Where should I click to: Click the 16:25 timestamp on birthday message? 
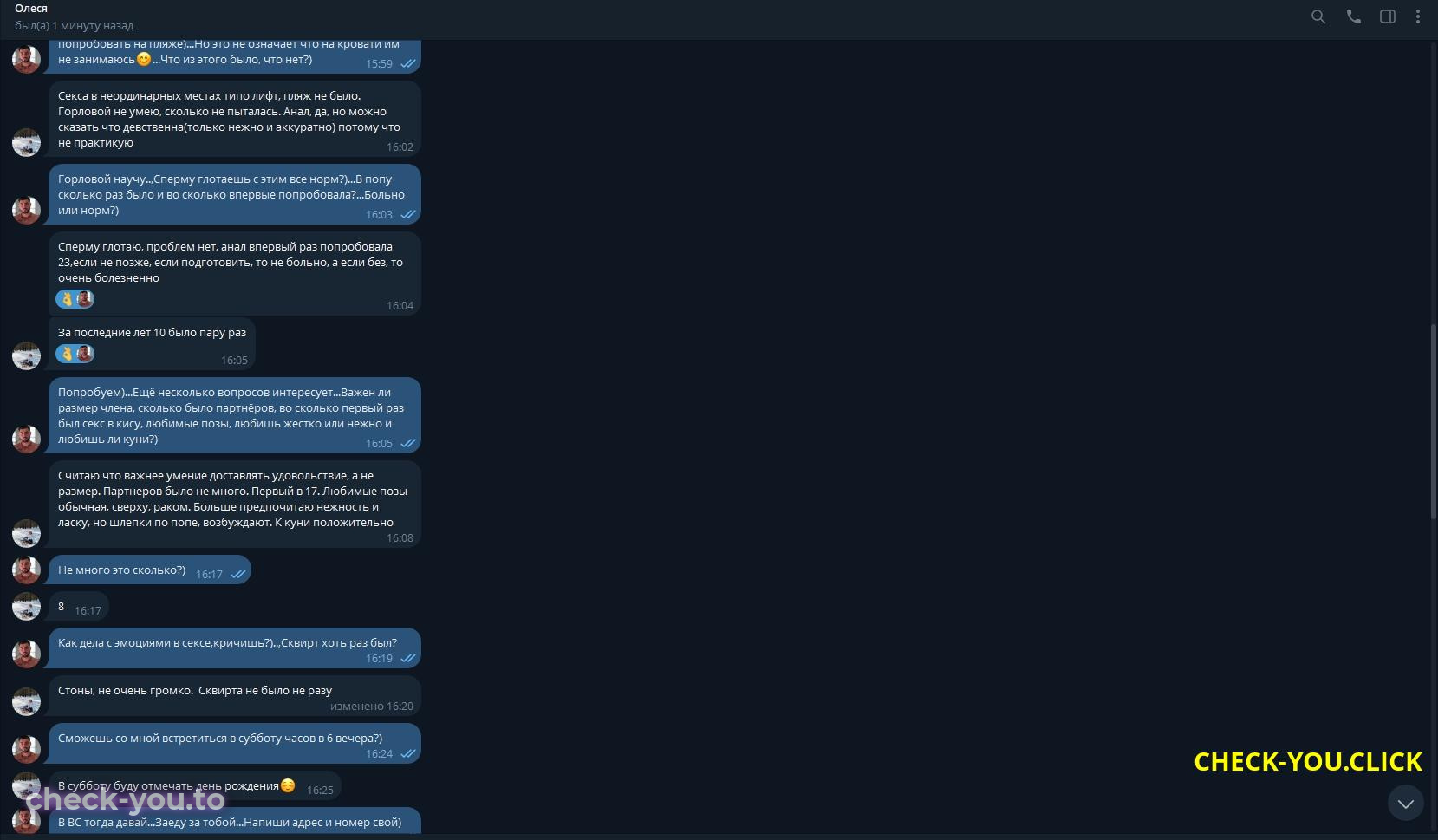click(x=320, y=791)
